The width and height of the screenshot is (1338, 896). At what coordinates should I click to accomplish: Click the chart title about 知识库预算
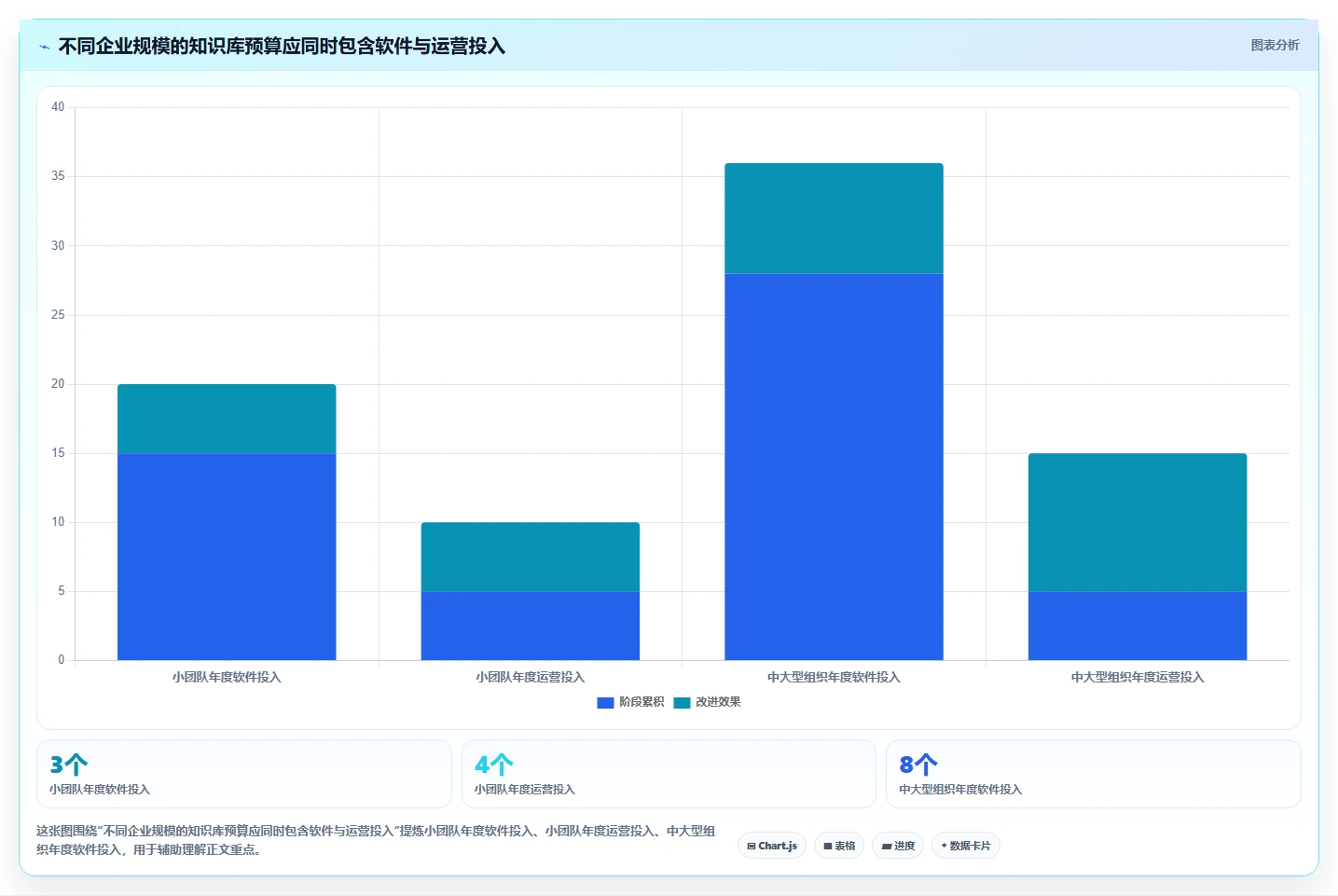[282, 47]
